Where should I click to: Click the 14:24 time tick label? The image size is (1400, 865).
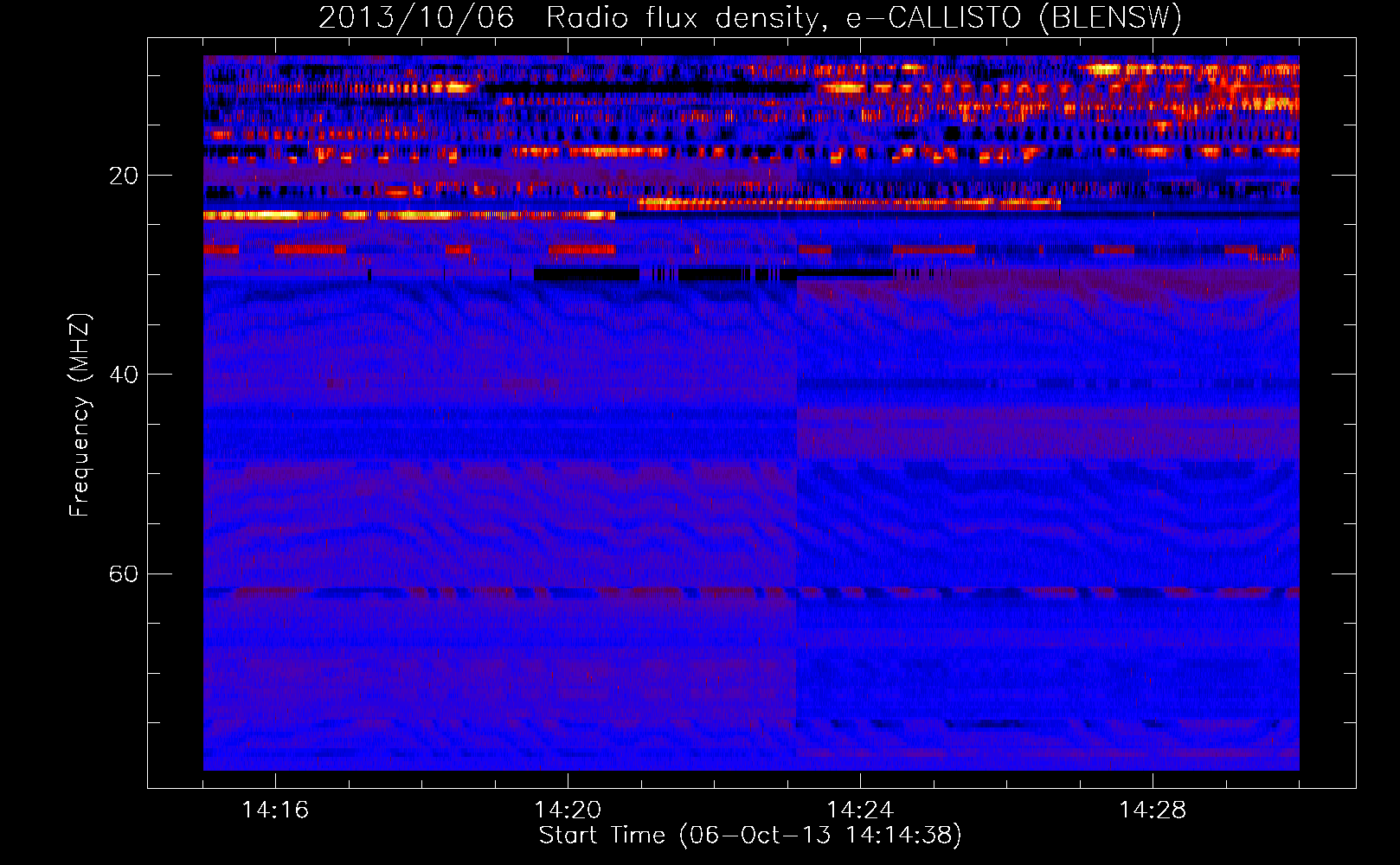tap(860, 811)
